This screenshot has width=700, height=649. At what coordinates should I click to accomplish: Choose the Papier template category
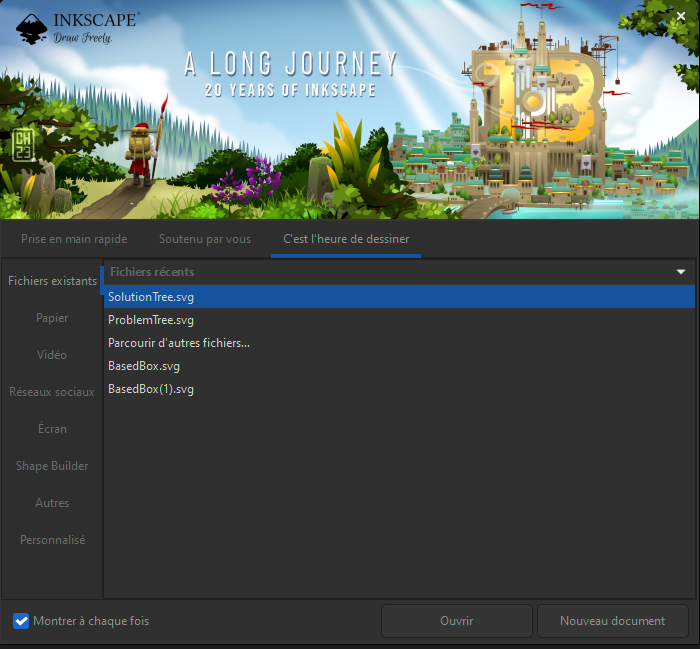tap(52, 318)
